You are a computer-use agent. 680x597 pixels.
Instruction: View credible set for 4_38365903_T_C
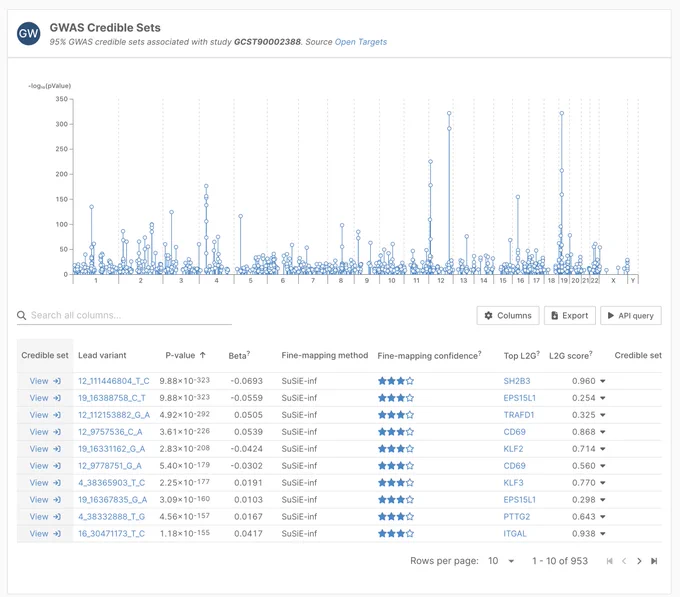(45, 483)
